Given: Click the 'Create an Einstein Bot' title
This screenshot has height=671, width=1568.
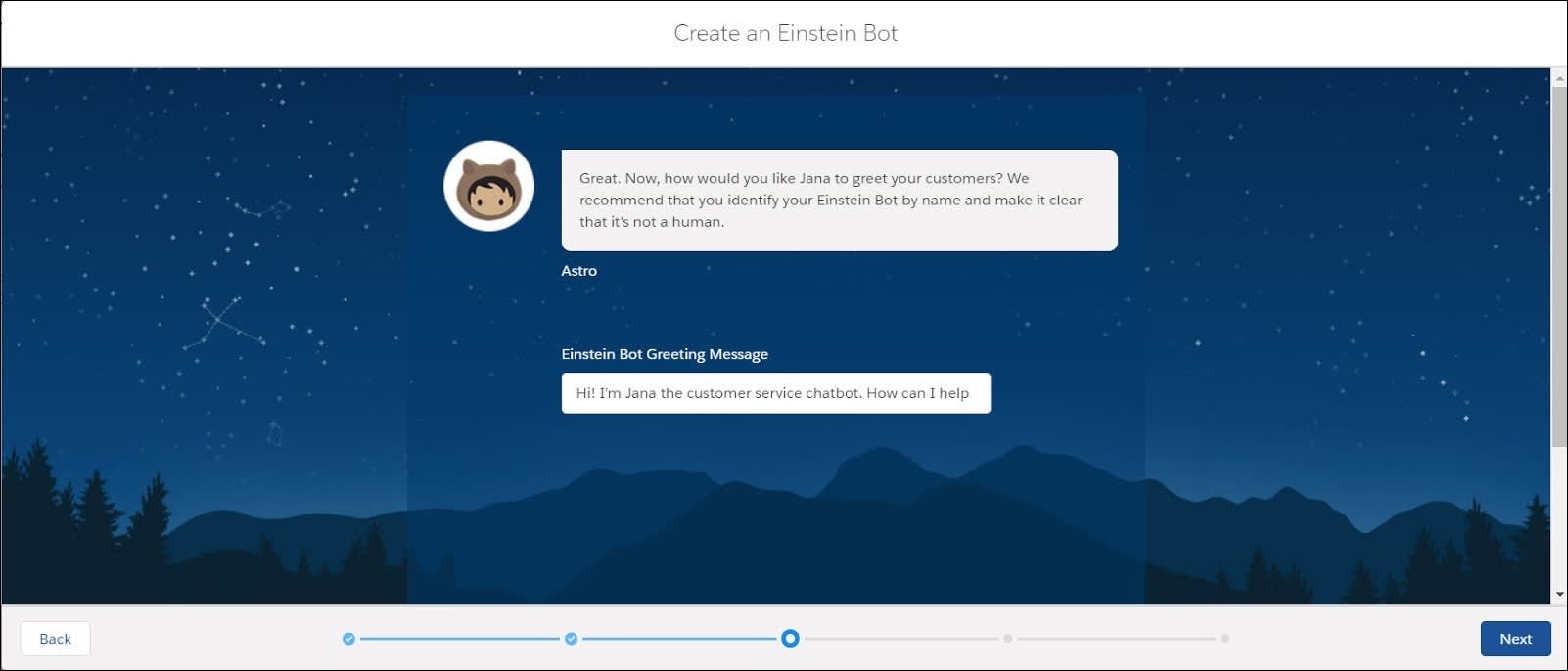Looking at the screenshot, I should pyautogui.click(x=785, y=33).
